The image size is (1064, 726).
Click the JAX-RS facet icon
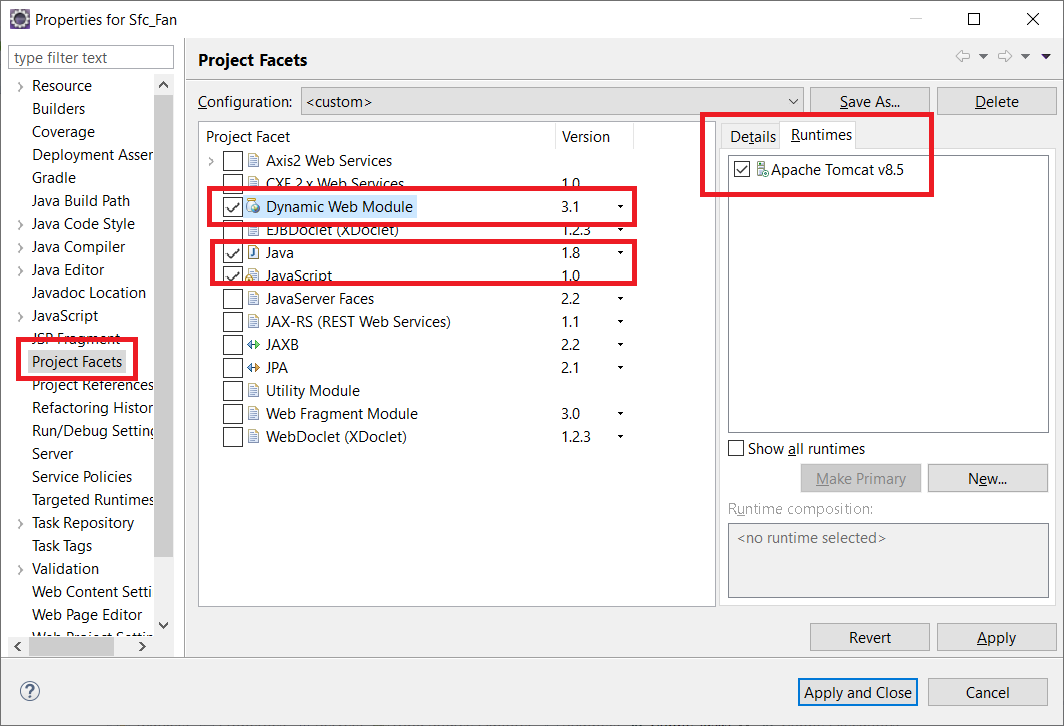point(253,322)
